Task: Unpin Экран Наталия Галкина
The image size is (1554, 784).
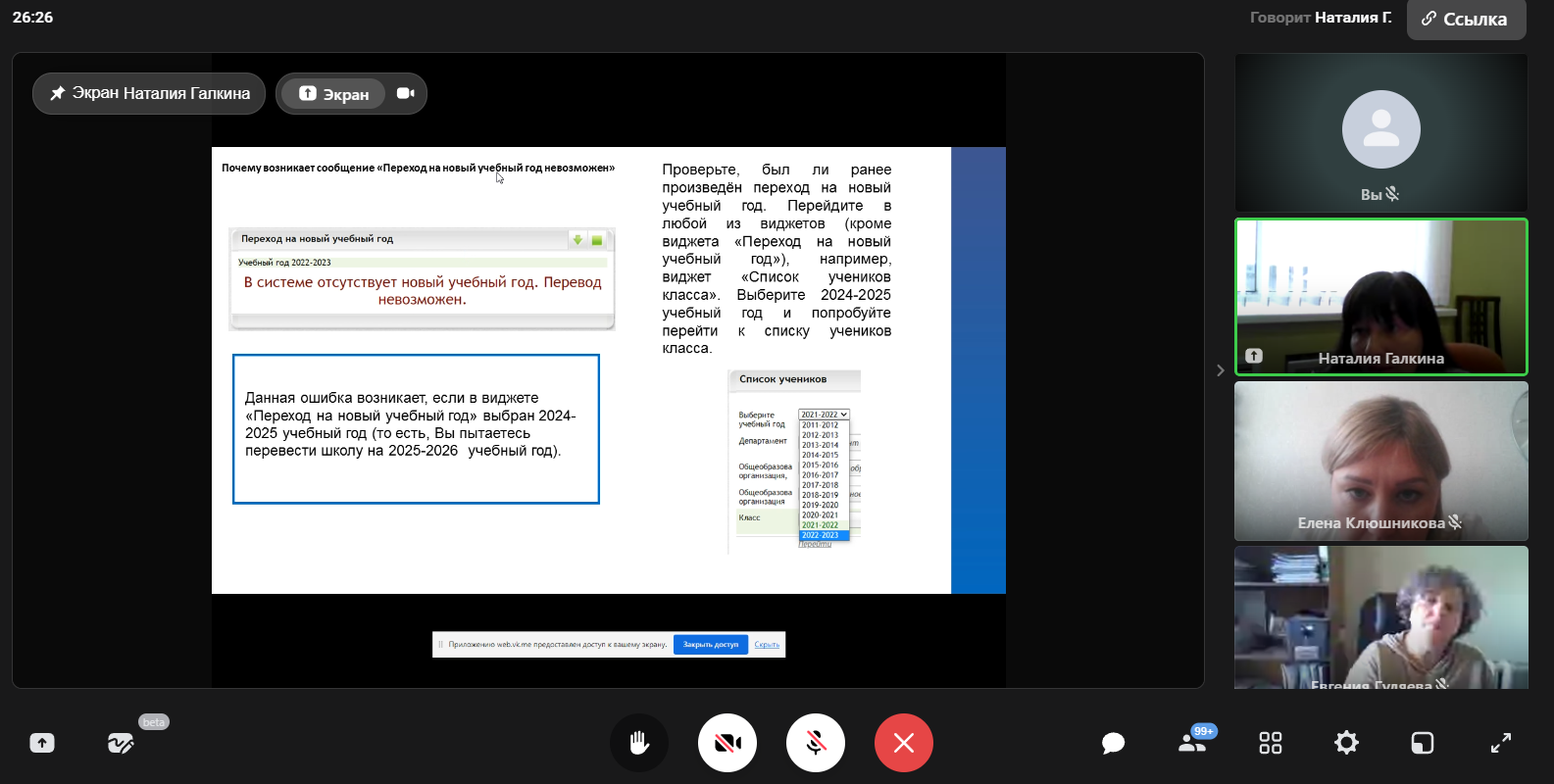Action: [149, 93]
